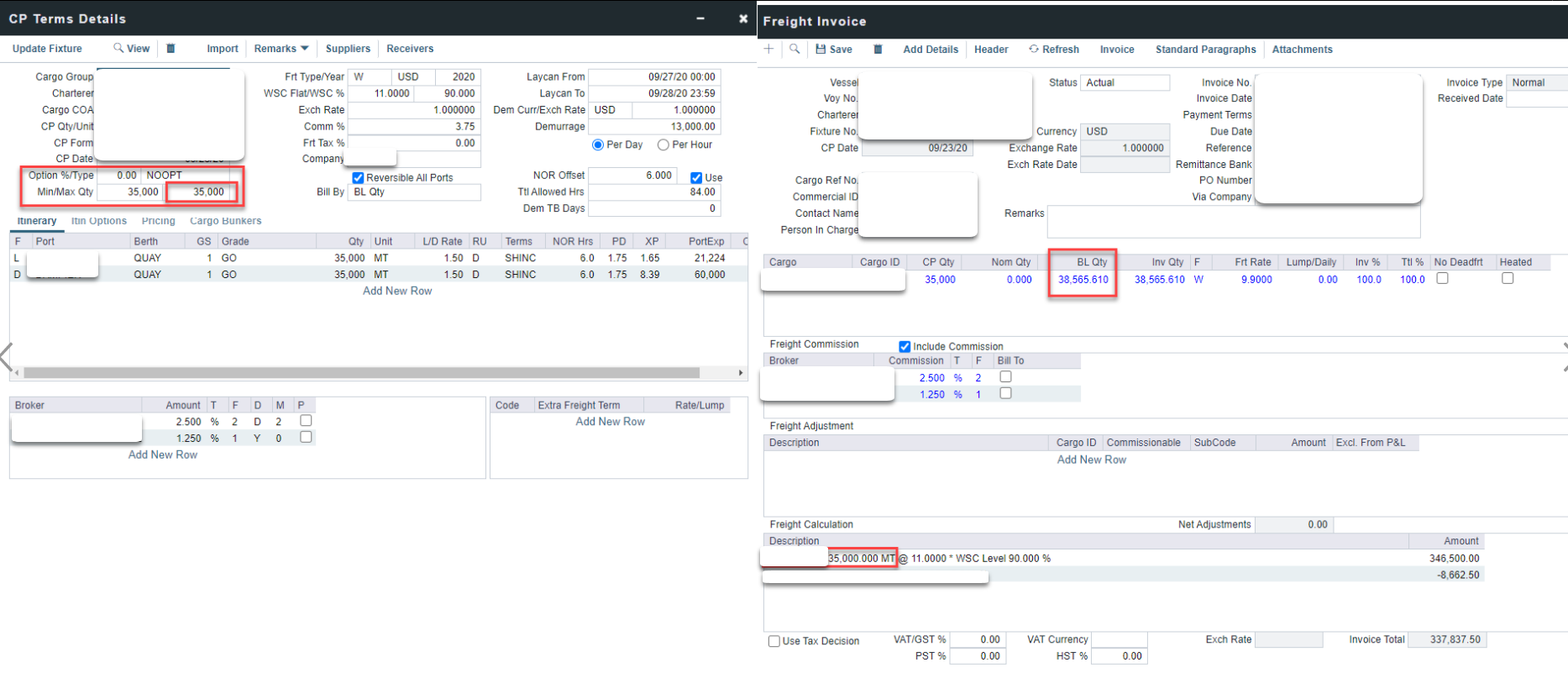
Task: Open the Remarks dropdown menu
Action: point(281,49)
